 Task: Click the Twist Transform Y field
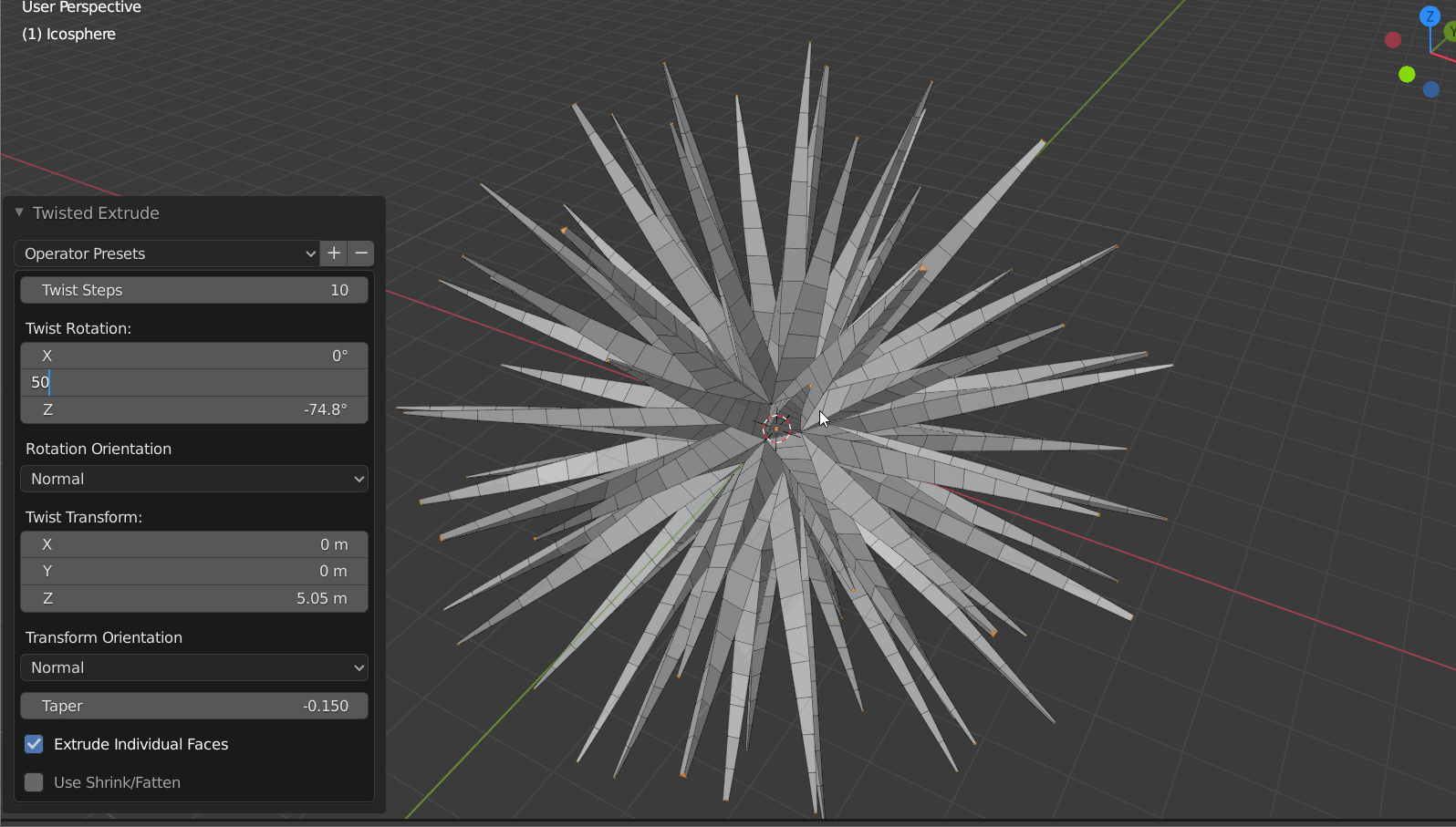click(x=194, y=571)
